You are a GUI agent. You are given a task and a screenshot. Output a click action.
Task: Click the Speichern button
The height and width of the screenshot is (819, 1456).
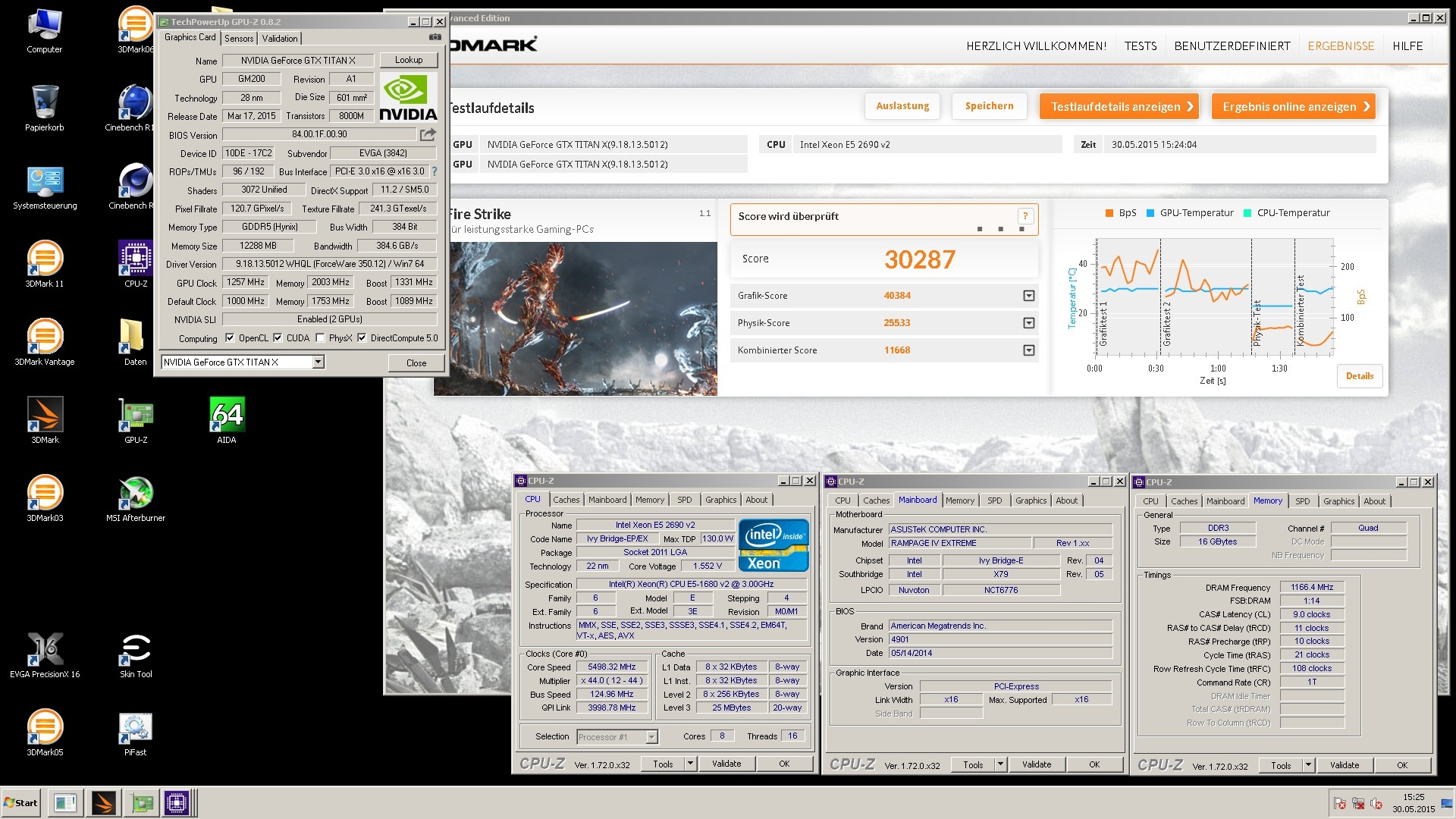point(990,106)
